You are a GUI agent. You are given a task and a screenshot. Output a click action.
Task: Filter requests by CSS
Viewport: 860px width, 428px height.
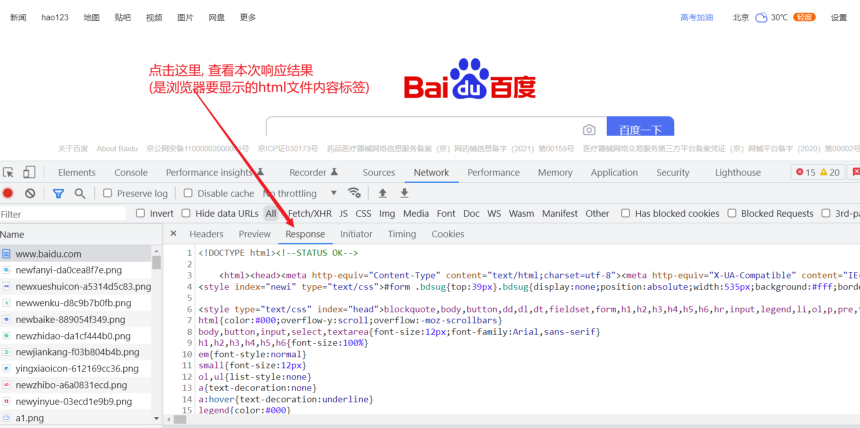(x=363, y=213)
